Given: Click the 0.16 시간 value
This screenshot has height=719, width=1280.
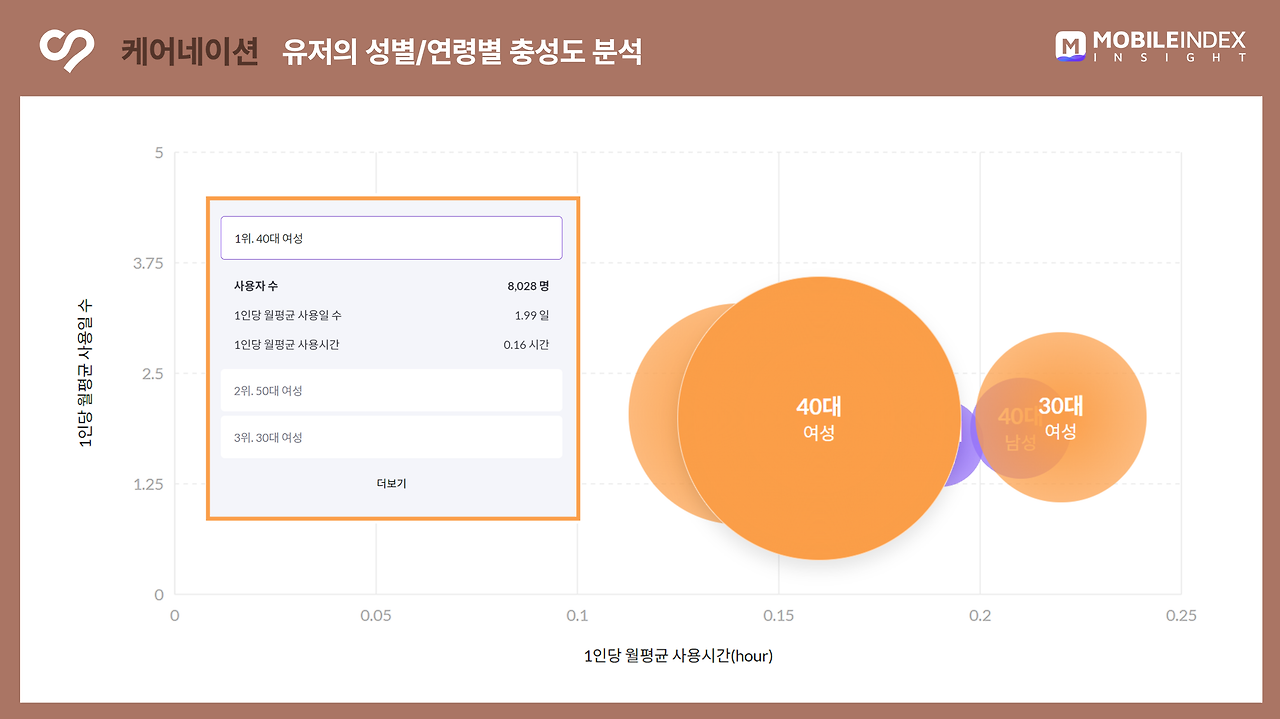Looking at the screenshot, I should point(526,344).
